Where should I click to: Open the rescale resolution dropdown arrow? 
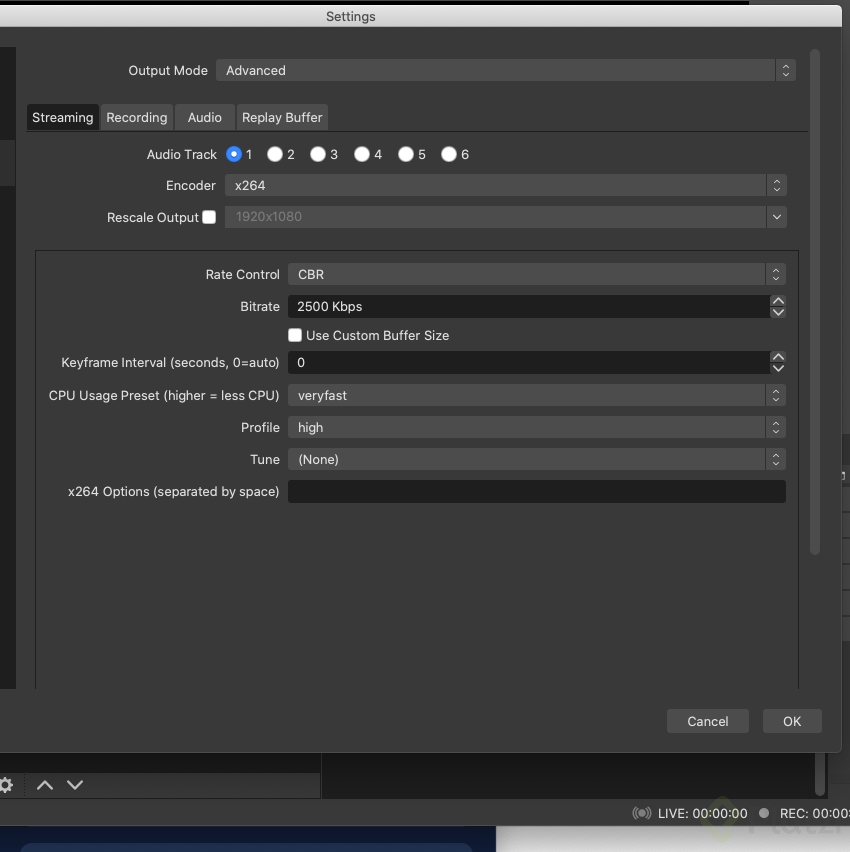pos(777,217)
